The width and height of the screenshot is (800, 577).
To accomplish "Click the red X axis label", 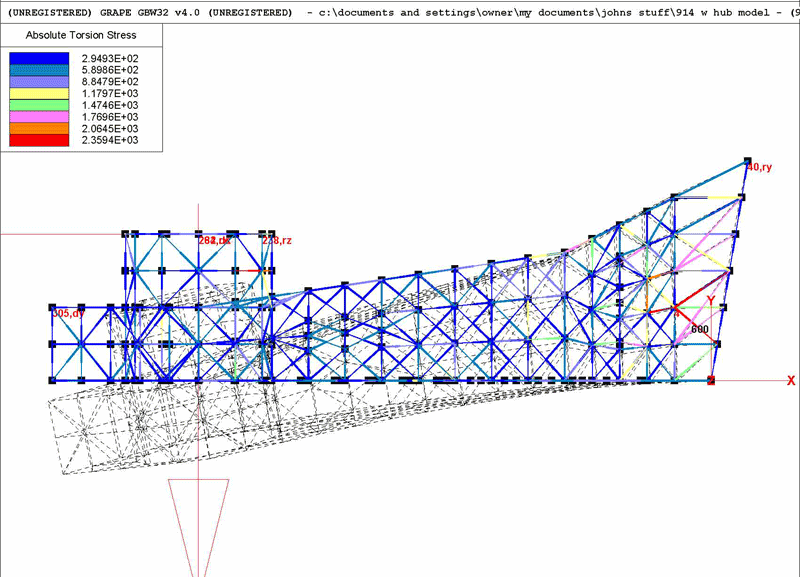I will [790, 381].
